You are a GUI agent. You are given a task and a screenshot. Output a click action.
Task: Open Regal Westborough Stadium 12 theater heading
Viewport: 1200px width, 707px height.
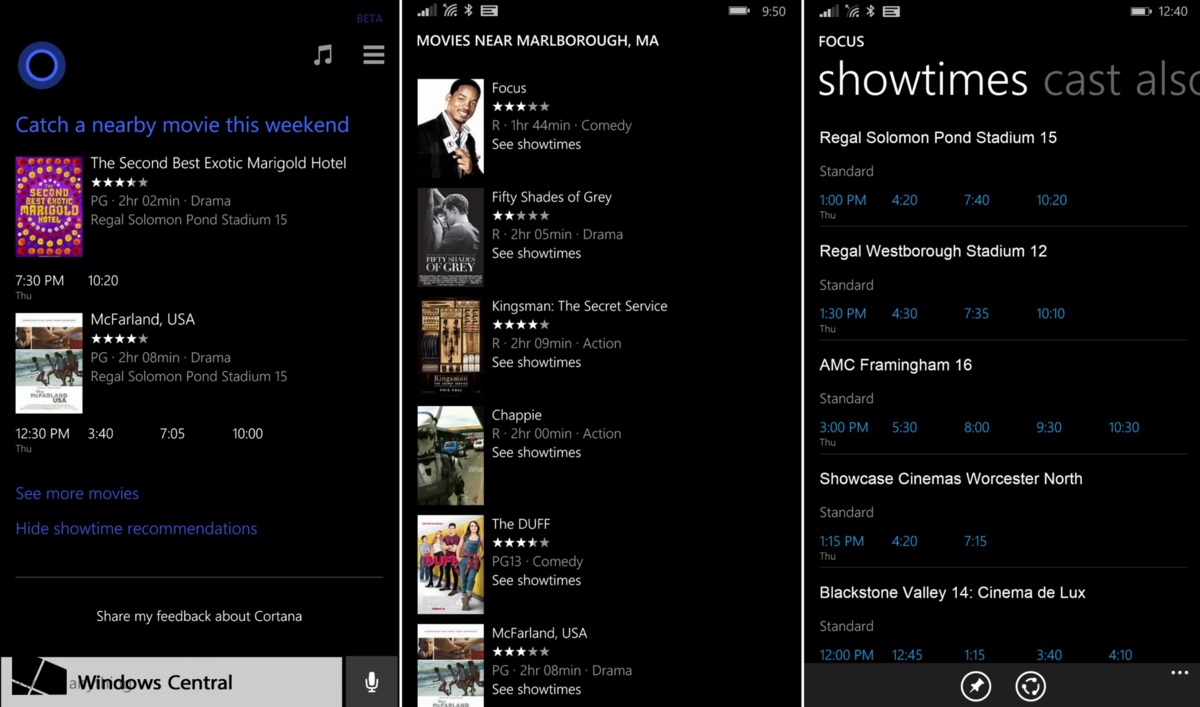tap(933, 251)
